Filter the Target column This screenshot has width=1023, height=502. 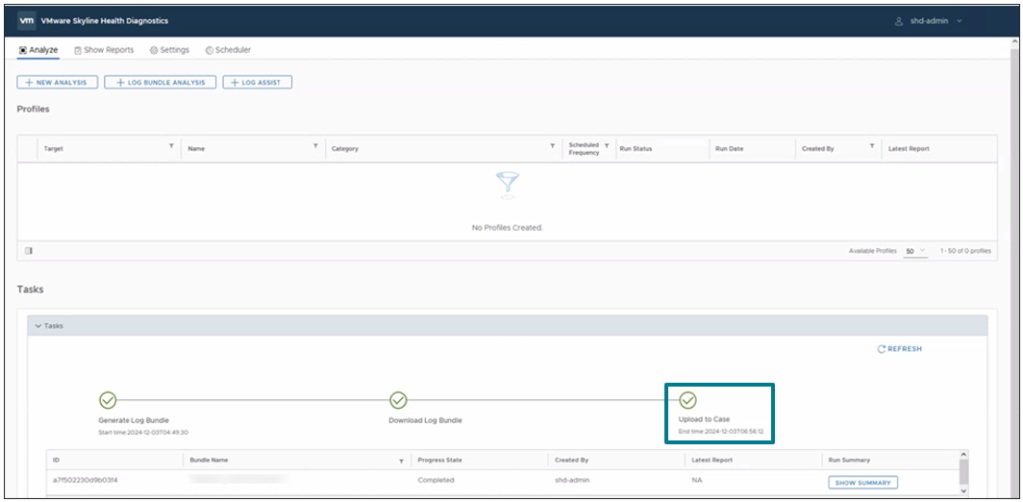click(x=171, y=146)
